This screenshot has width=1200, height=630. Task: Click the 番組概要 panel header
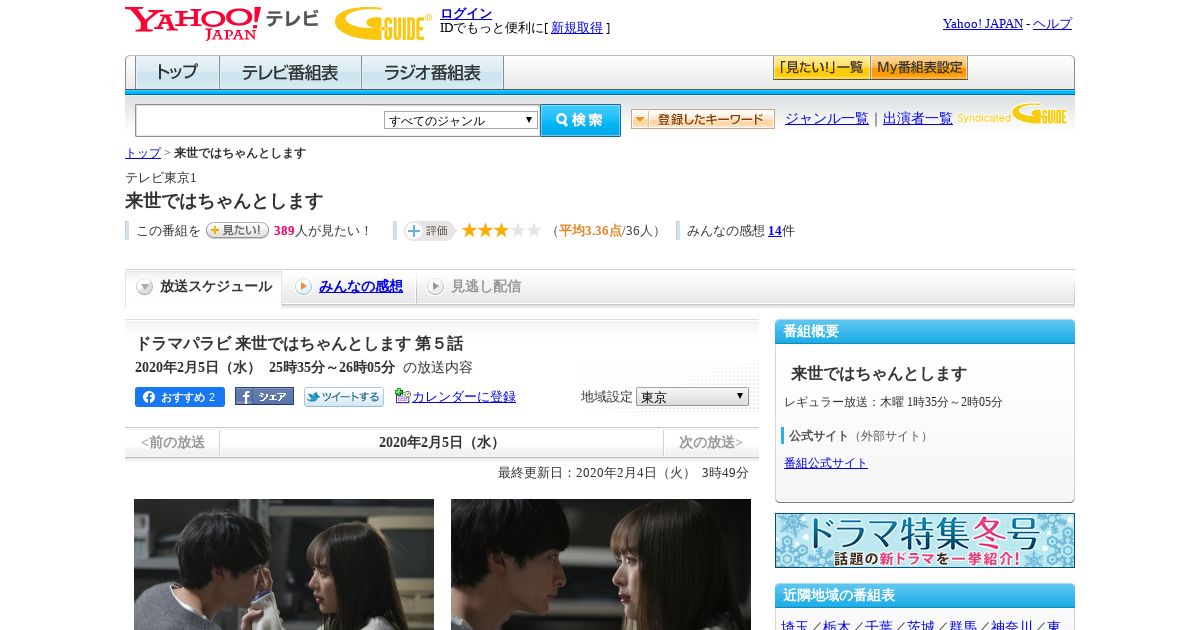point(925,332)
